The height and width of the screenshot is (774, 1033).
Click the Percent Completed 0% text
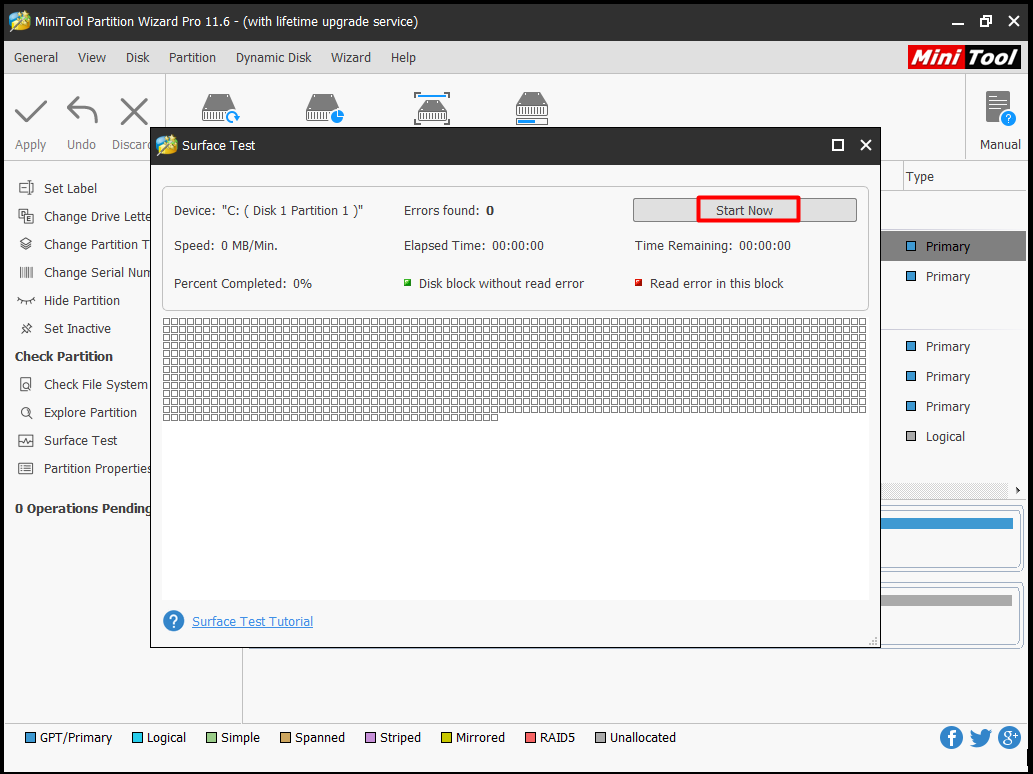243,284
